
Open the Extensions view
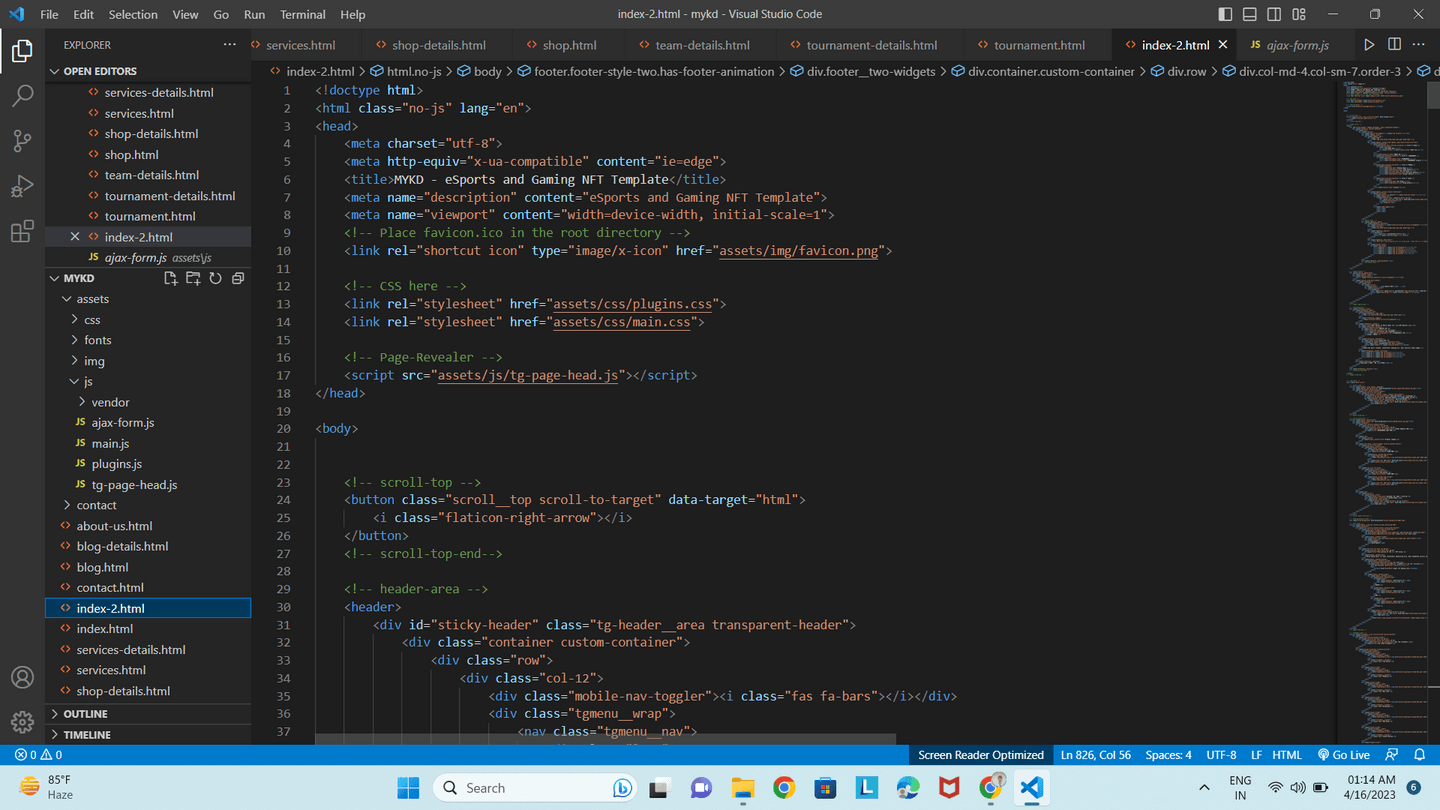tap(22, 232)
